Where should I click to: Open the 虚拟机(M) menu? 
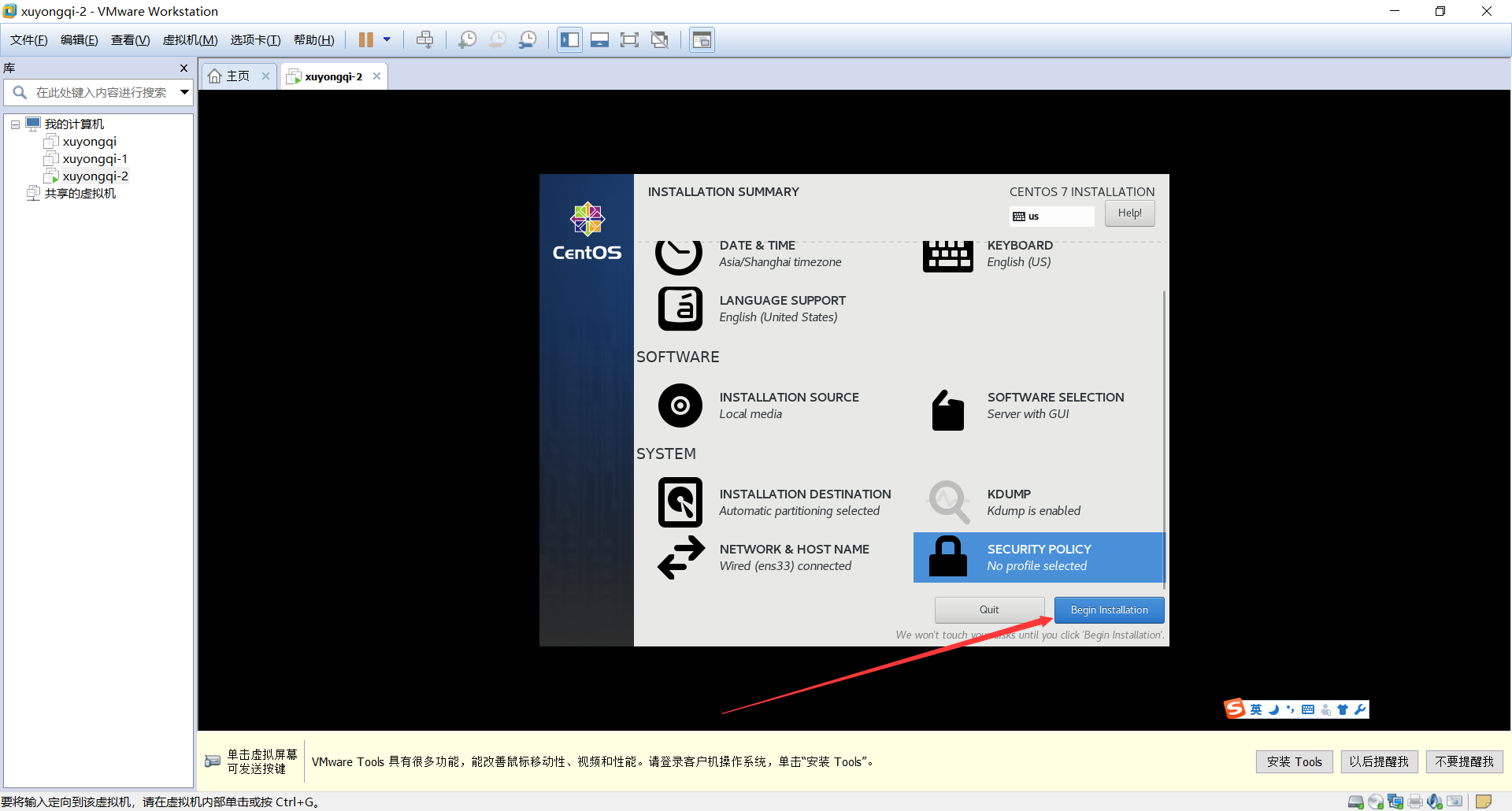point(190,40)
